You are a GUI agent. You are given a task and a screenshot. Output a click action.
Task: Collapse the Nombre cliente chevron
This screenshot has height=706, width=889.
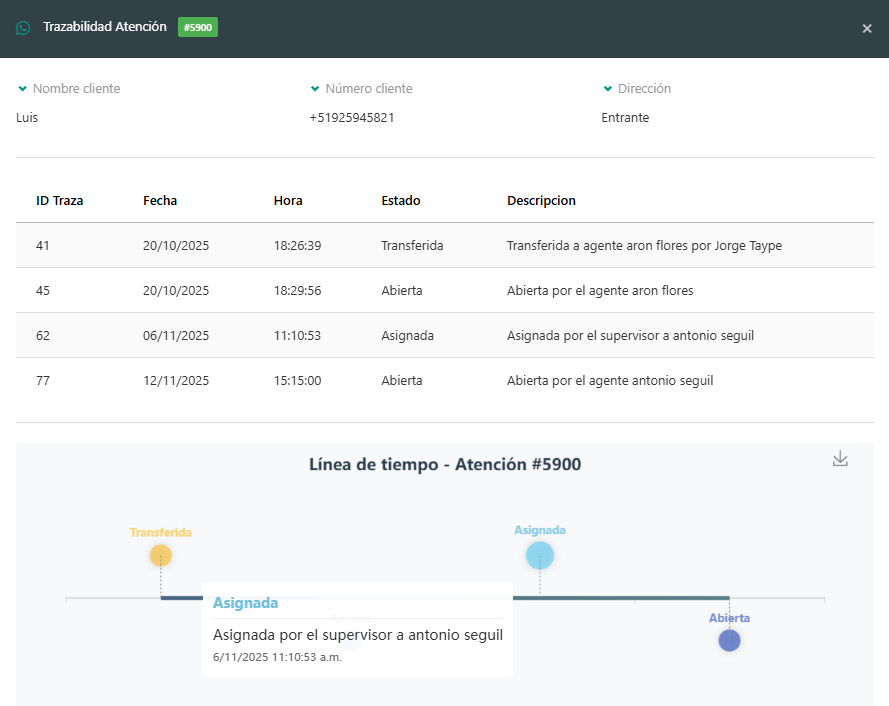[x=22, y=89]
